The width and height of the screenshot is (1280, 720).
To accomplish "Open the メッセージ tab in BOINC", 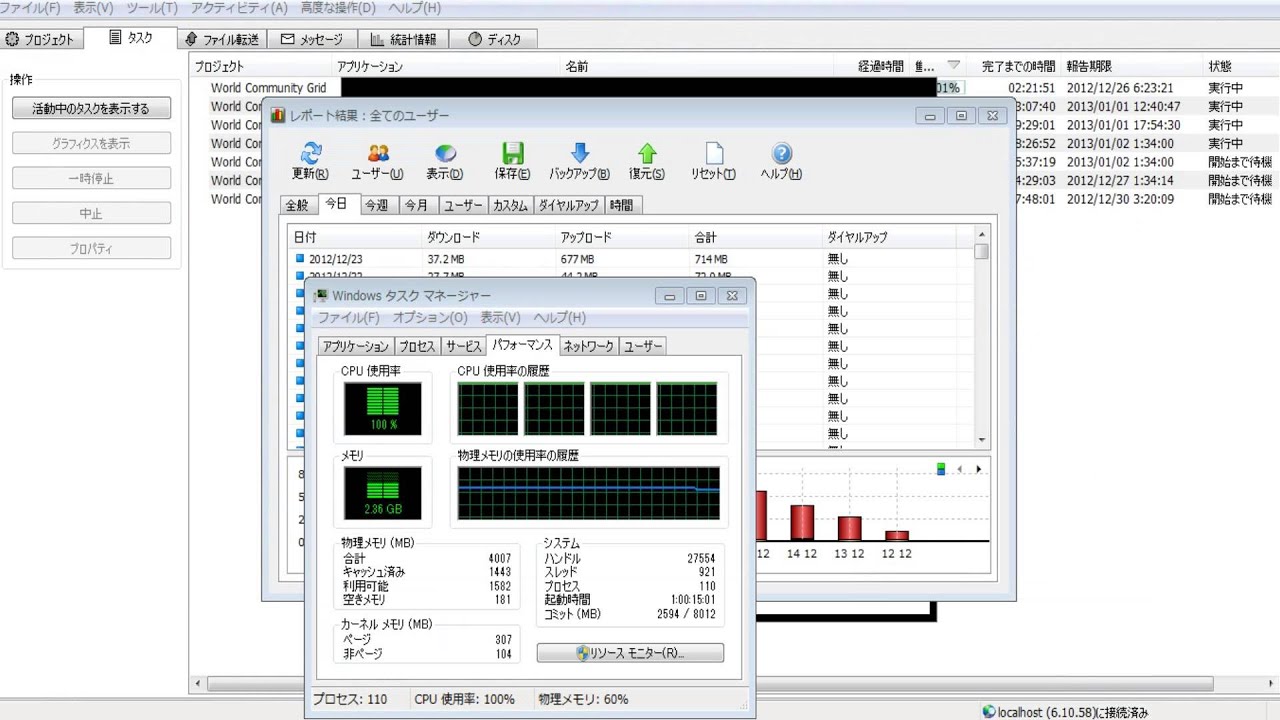I will [312, 39].
